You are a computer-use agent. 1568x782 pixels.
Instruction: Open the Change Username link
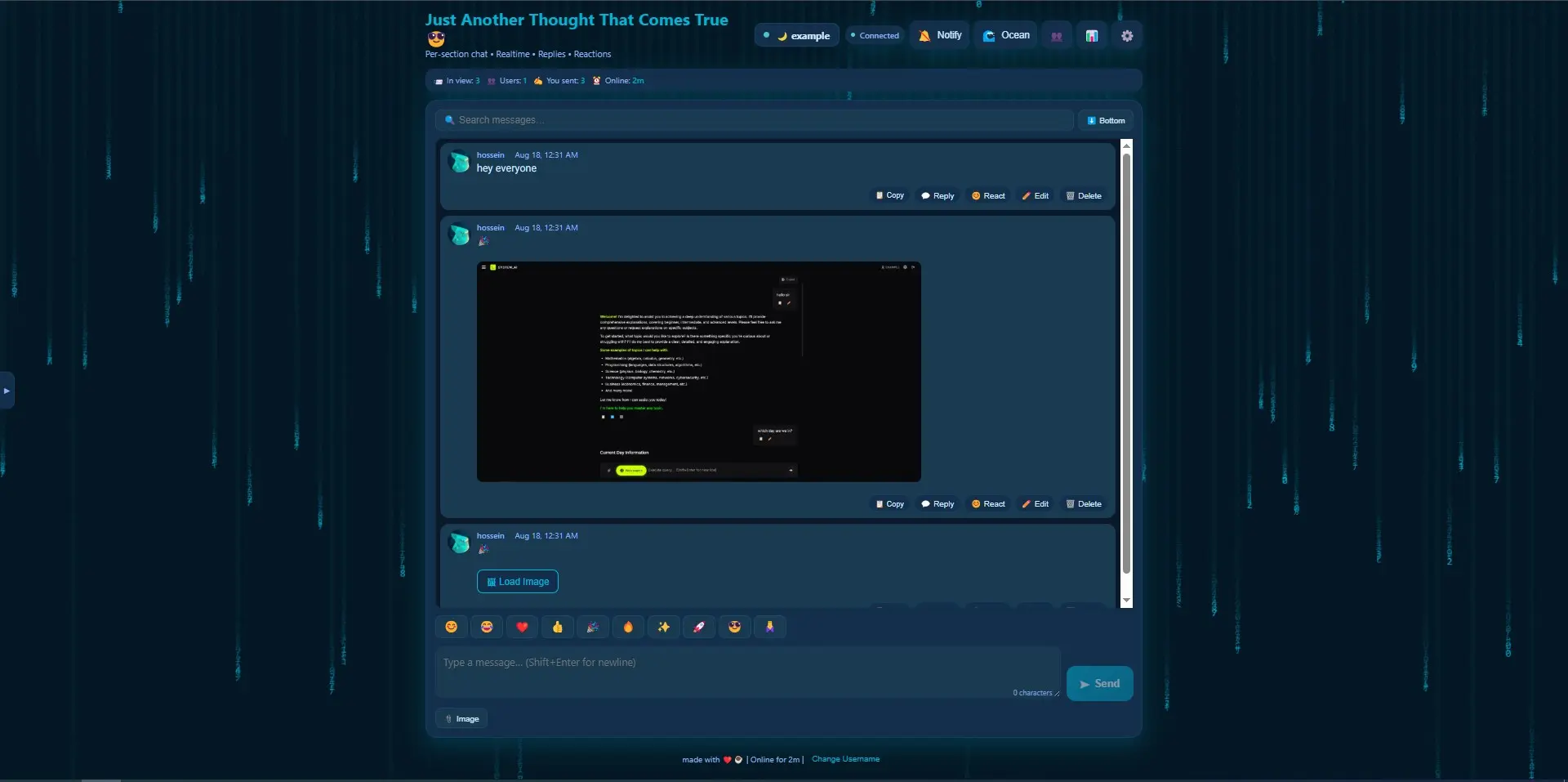click(845, 759)
